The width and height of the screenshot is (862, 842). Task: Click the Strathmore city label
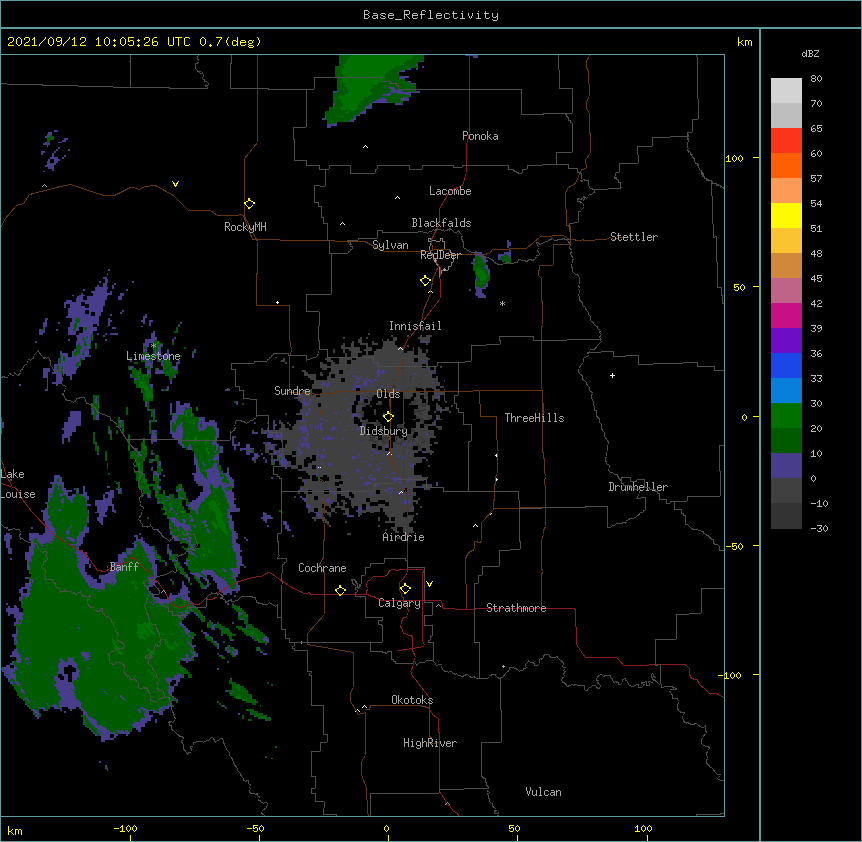(x=516, y=608)
